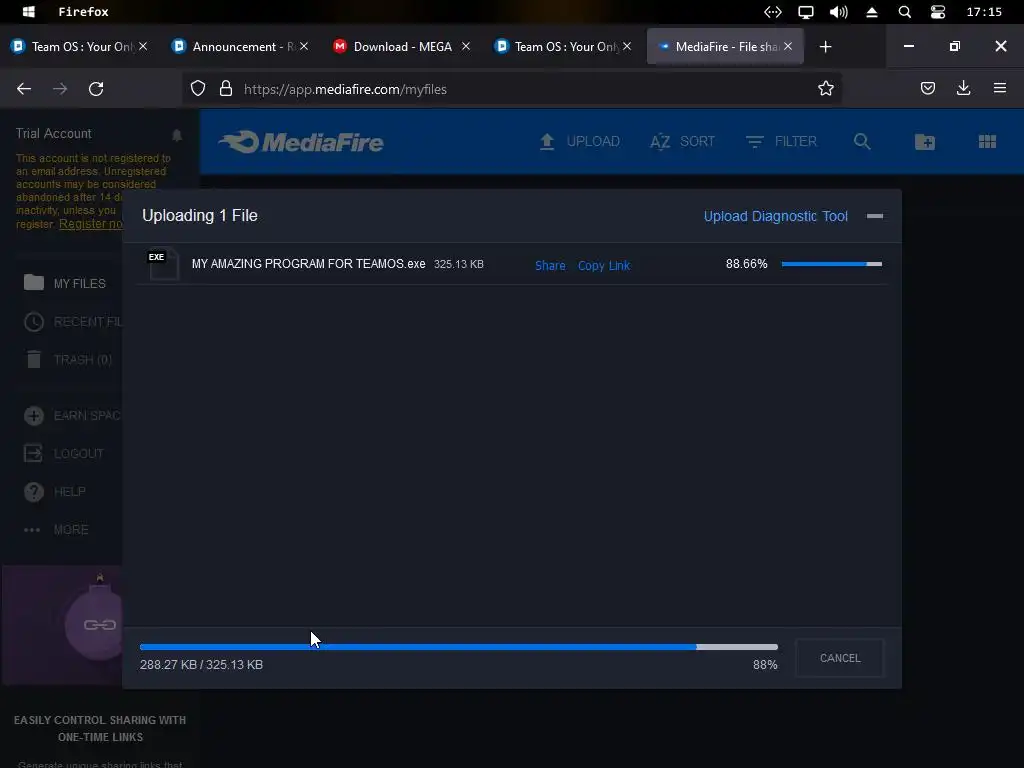
Task: Click the recent files clock icon
Action: click(34, 321)
